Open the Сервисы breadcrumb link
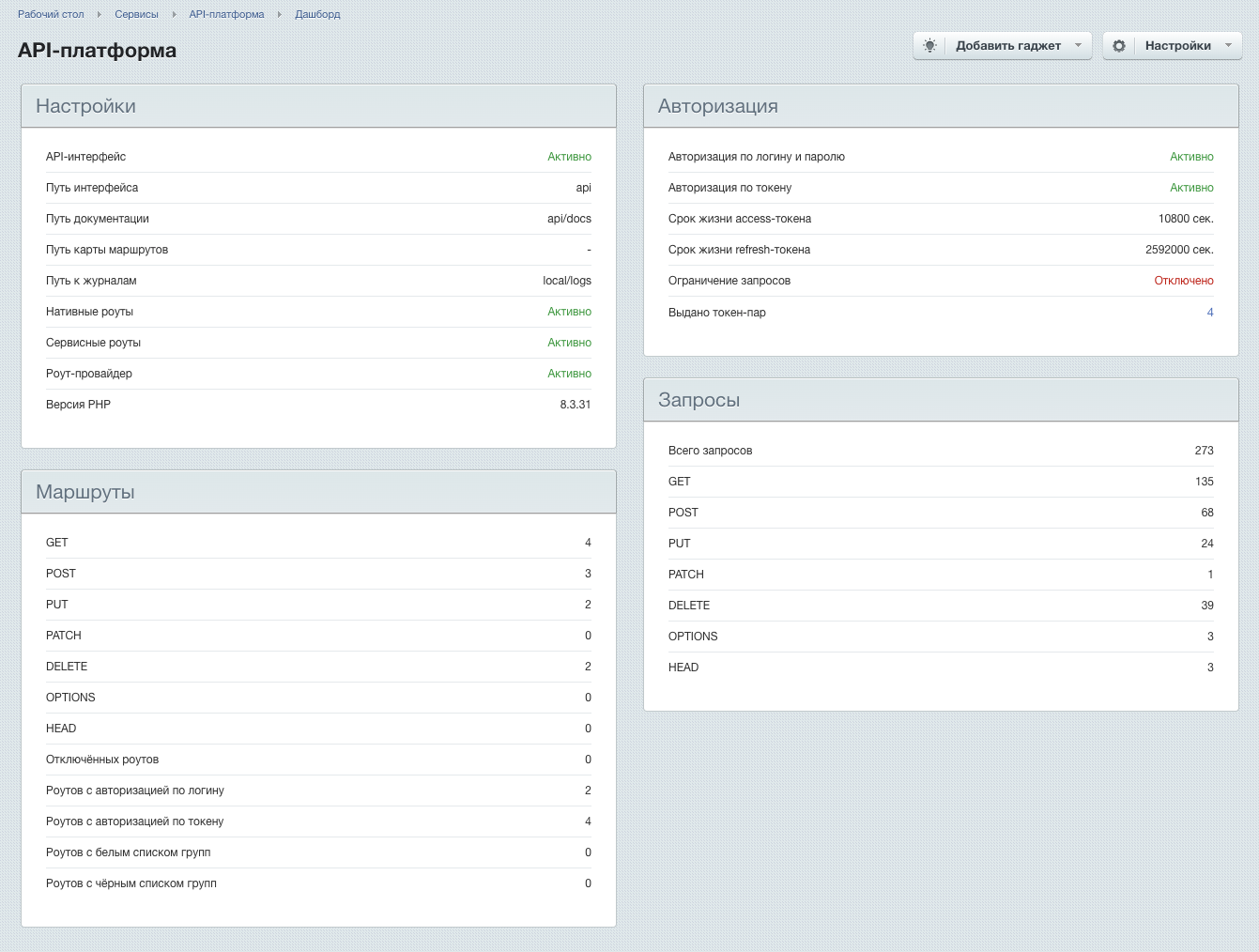 click(136, 14)
